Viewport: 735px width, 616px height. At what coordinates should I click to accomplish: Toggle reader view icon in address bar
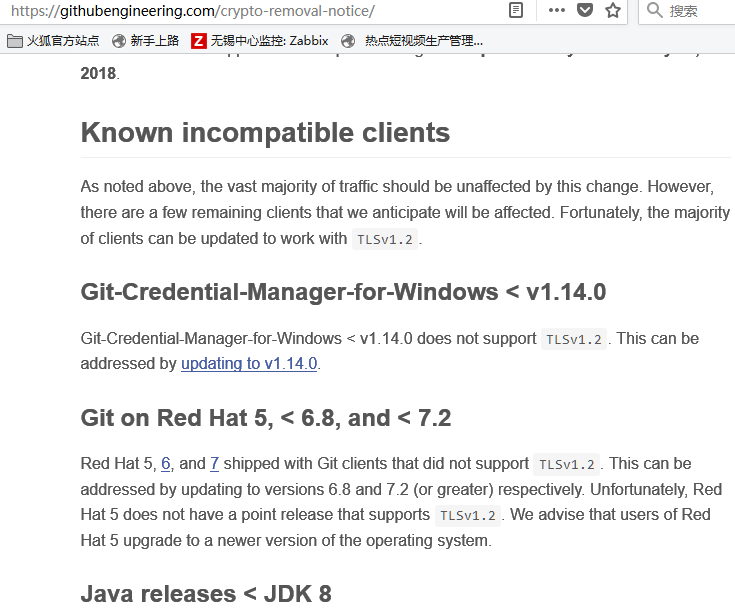coord(516,11)
